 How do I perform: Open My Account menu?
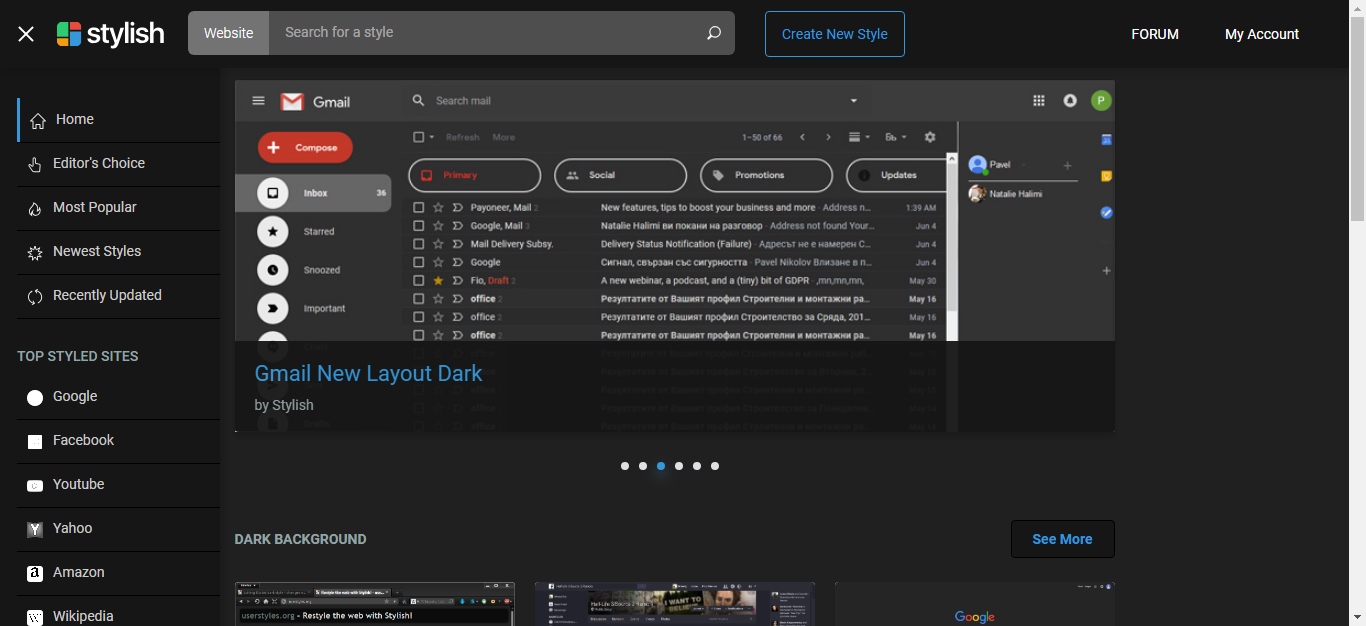[1262, 34]
